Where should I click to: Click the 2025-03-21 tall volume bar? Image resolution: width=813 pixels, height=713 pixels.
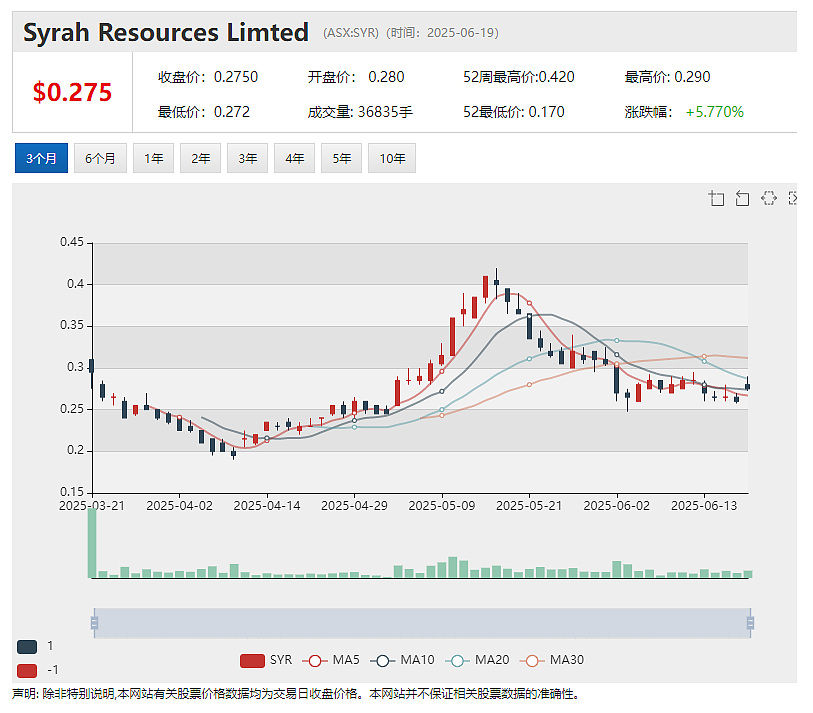pos(92,543)
